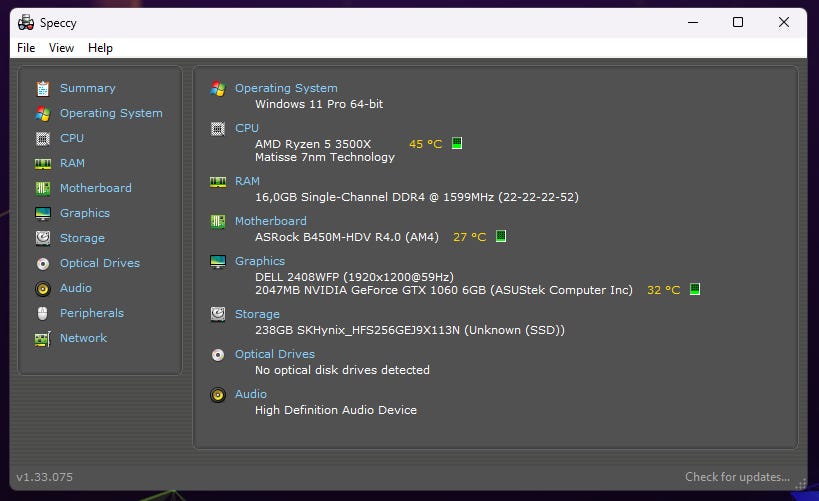Viewport: 819px width, 501px height.
Task: Click the window resize grip at corner
Action: point(800,484)
